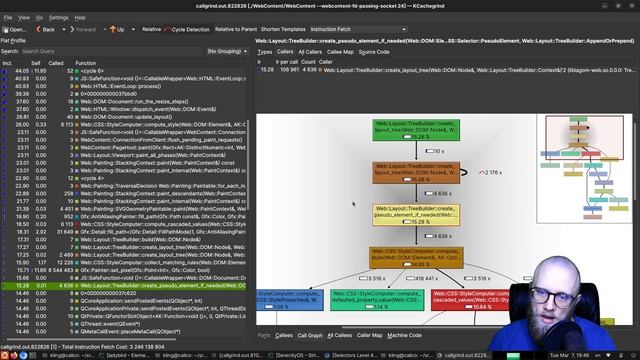Click the recursive call loop arrow on brown node

click(x=464, y=172)
